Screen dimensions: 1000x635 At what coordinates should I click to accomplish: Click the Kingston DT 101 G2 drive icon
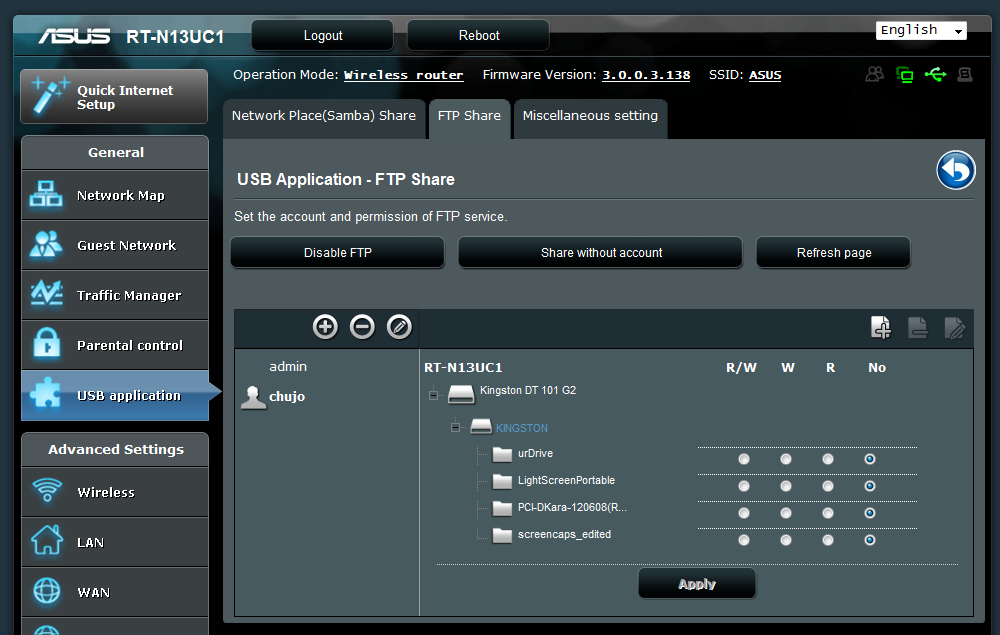click(461, 394)
